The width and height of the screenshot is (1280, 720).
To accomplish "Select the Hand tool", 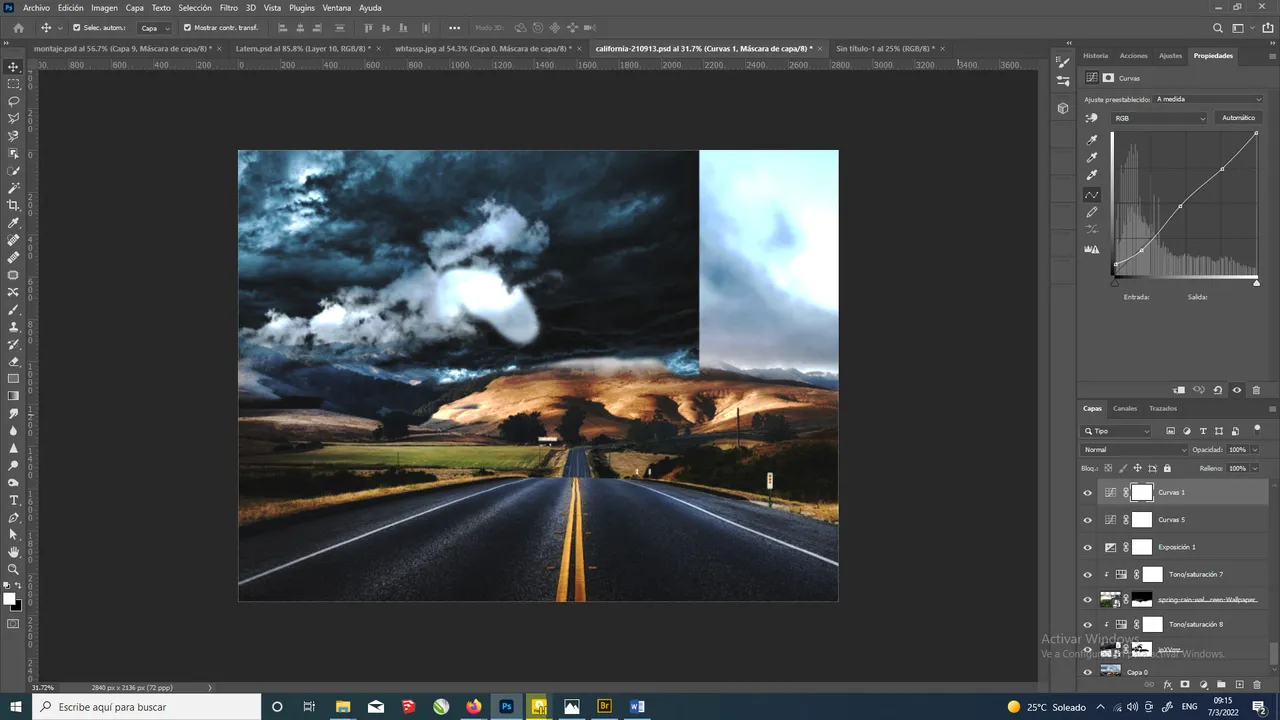I will point(14,552).
